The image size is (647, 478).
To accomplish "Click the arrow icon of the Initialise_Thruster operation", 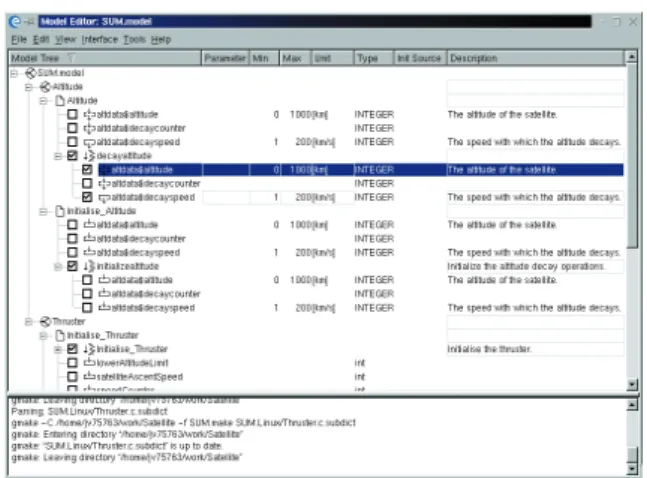I will [89, 349].
